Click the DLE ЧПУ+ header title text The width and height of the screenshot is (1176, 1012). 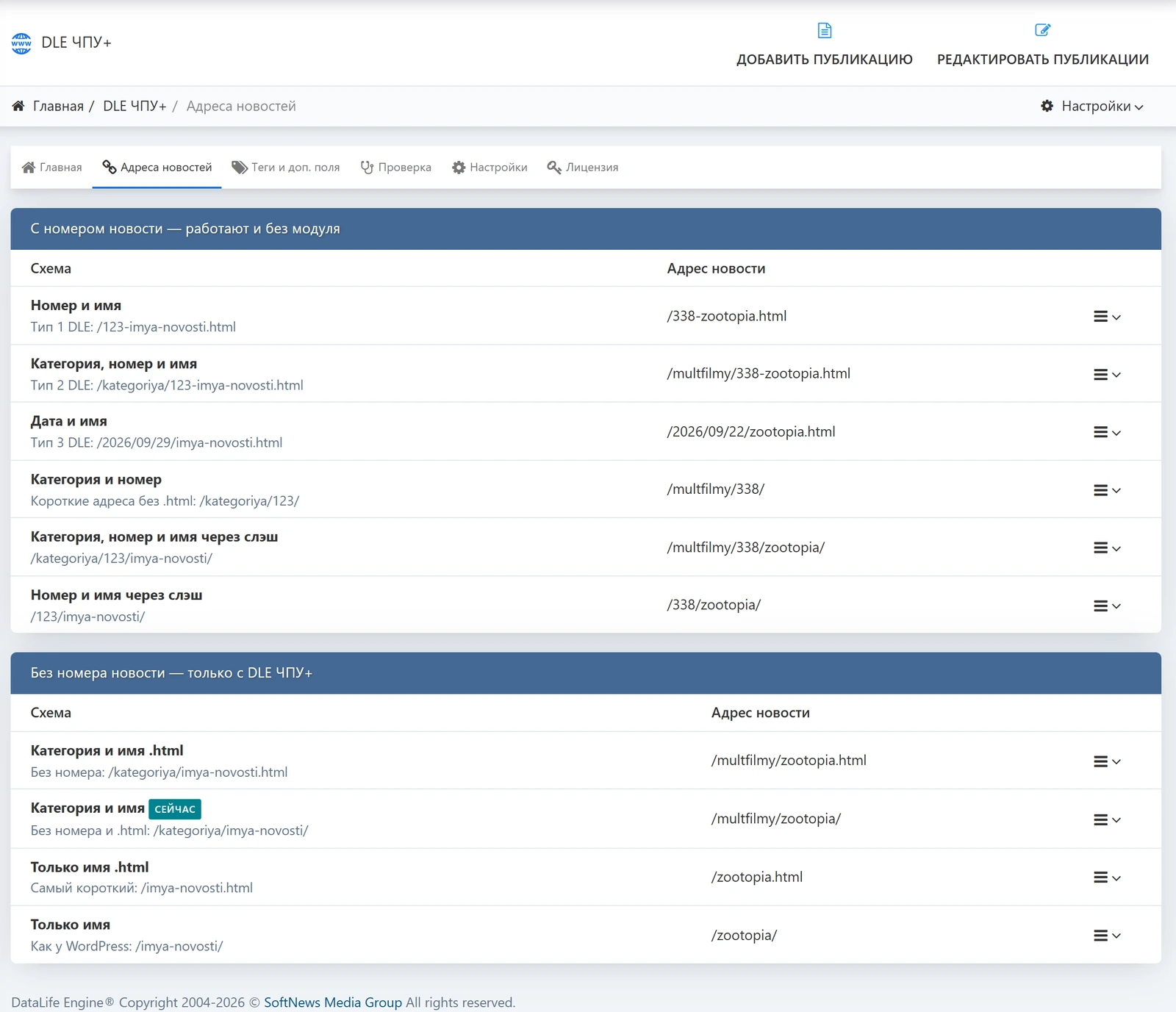(x=76, y=43)
